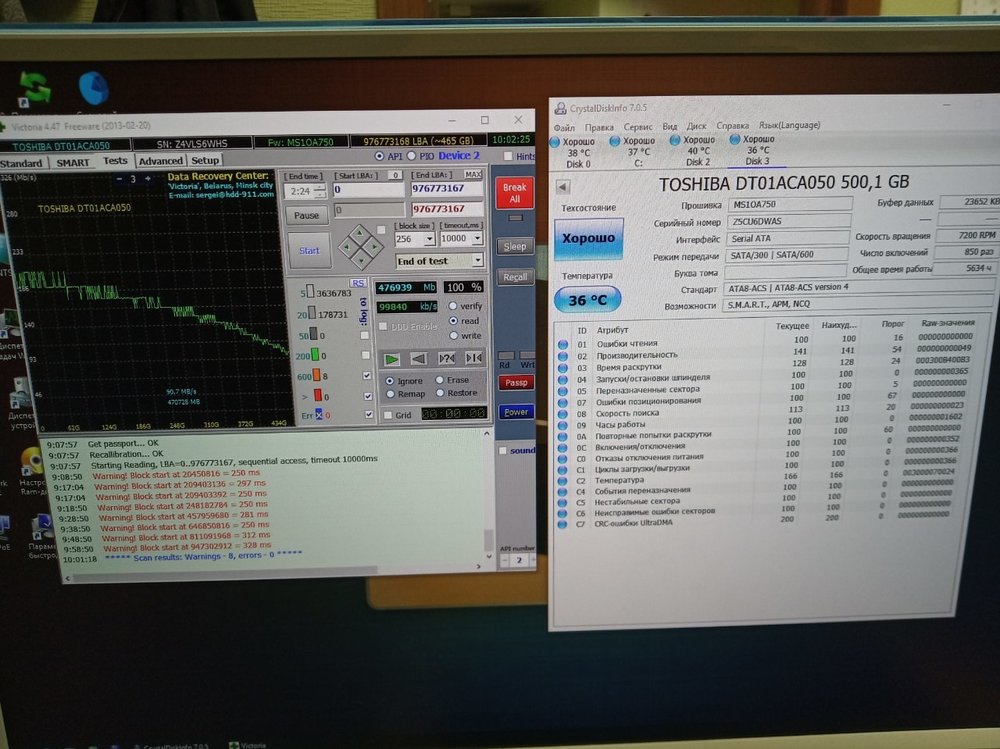The image size is (1000, 749).
Task: Click the rewind scan direction icon
Action: pyautogui.click(x=420, y=358)
